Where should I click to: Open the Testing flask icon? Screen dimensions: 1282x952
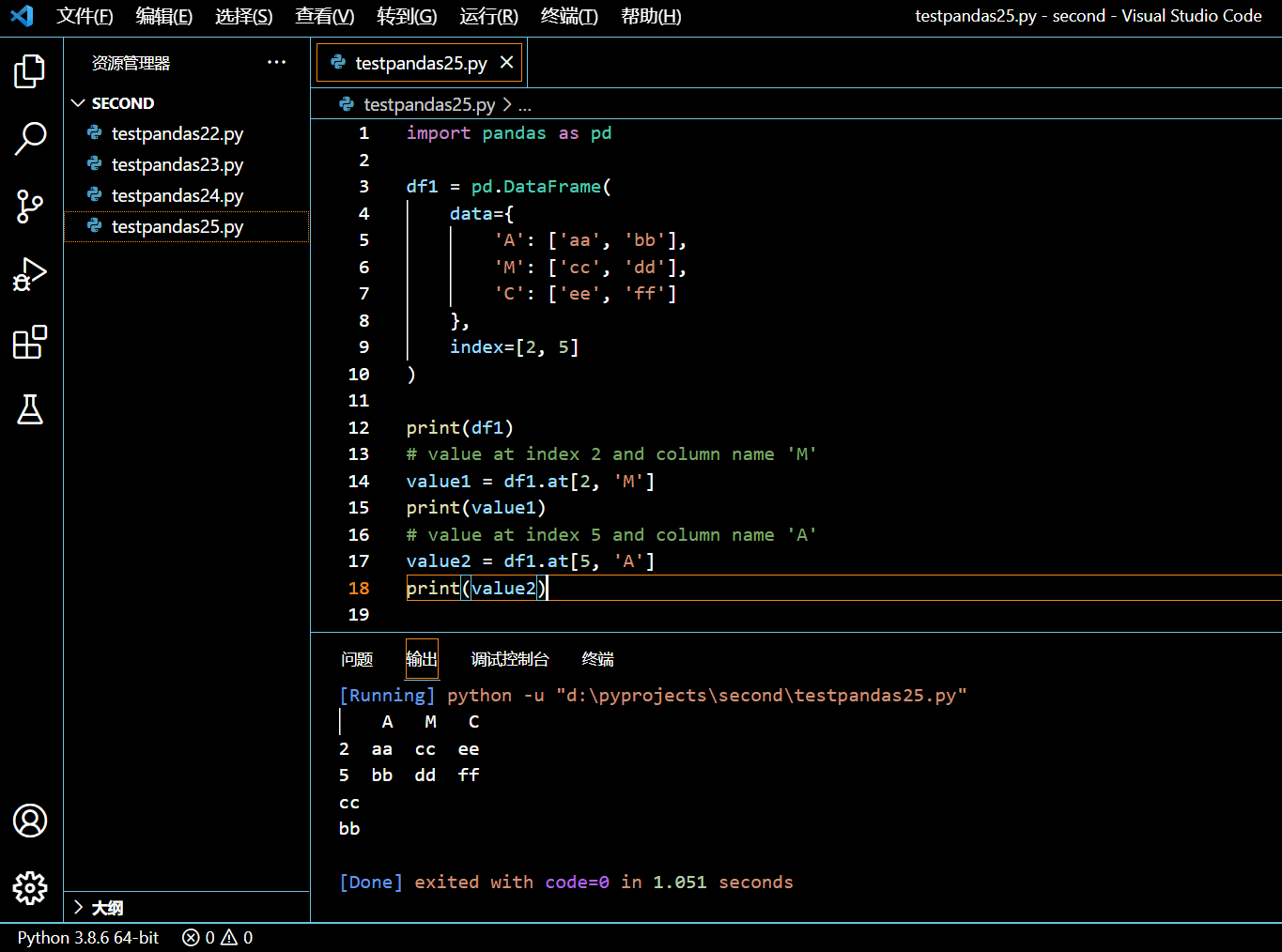pyautogui.click(x=30, y=409)
